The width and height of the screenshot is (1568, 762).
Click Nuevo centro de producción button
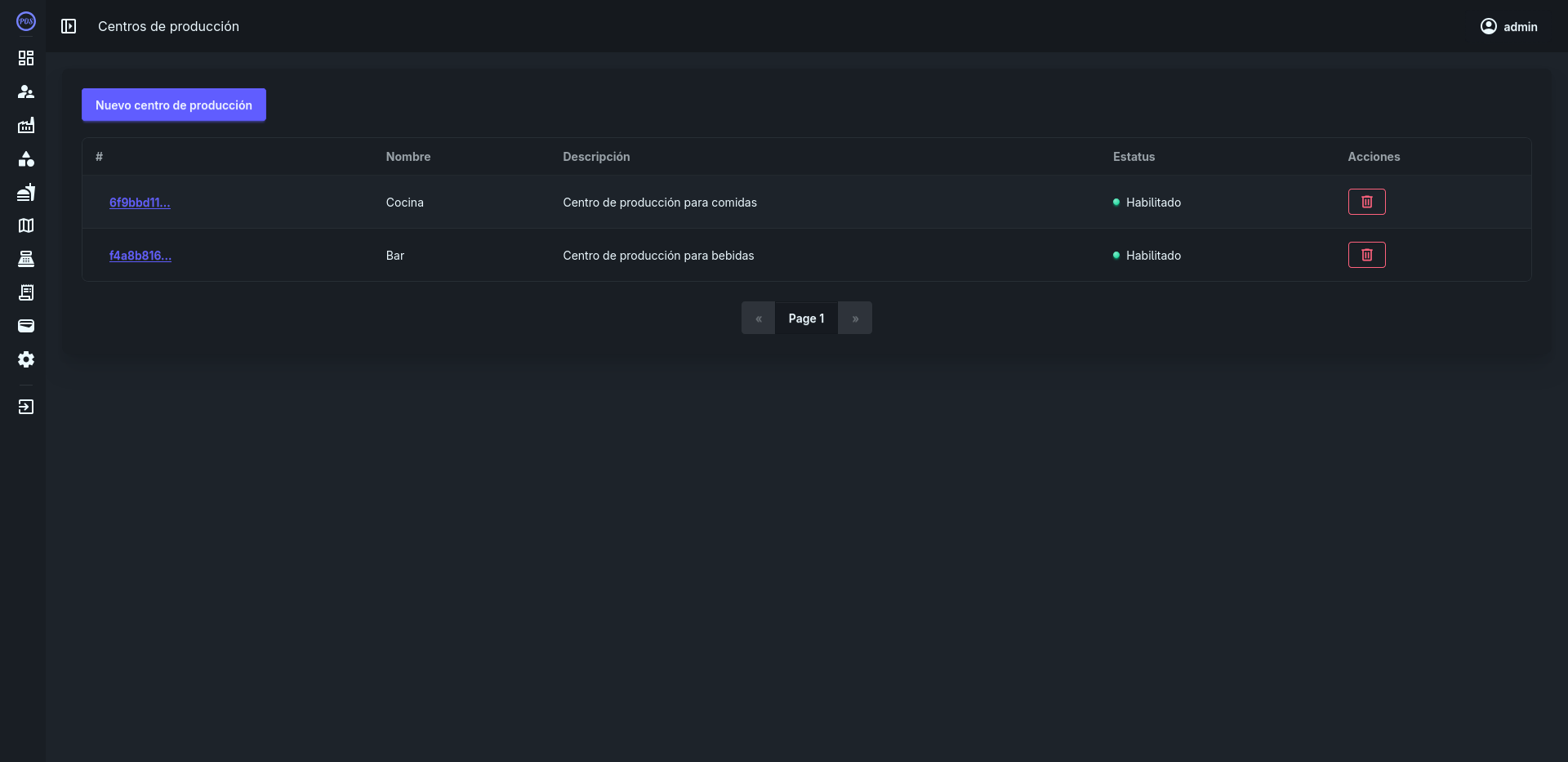coord(174,105)
